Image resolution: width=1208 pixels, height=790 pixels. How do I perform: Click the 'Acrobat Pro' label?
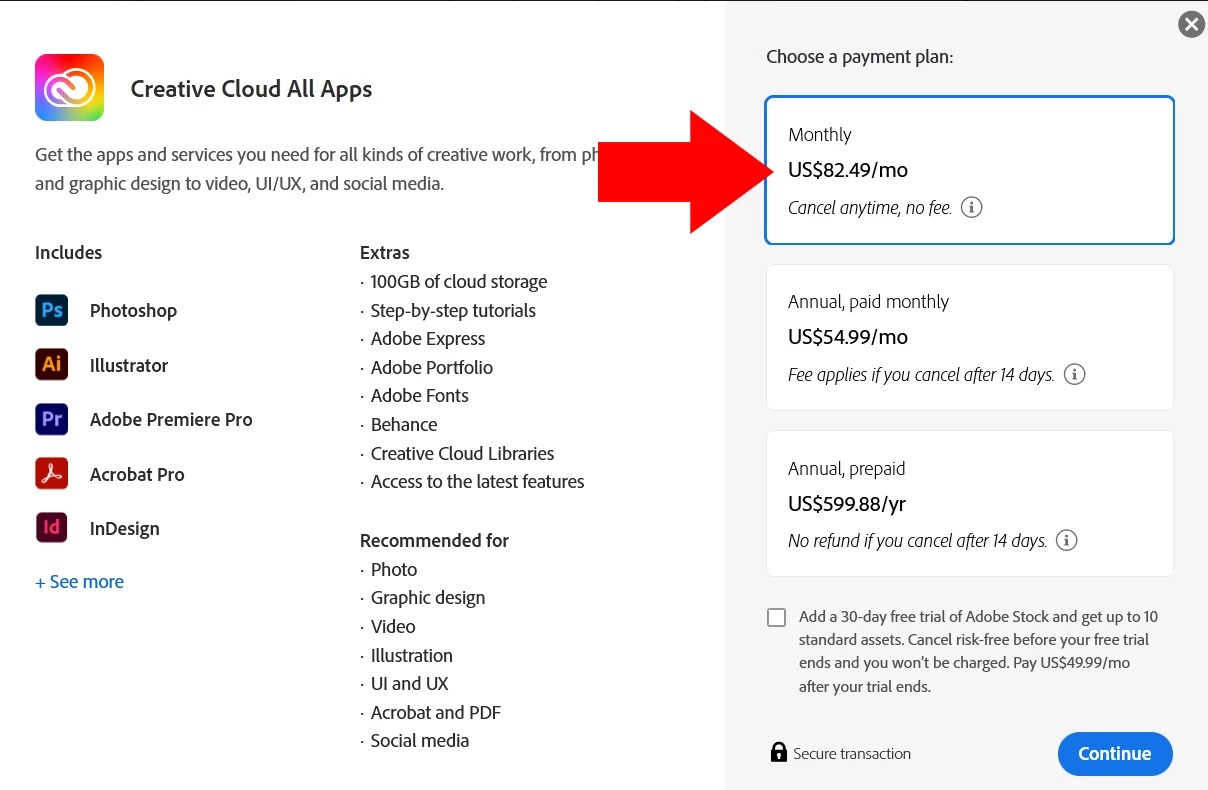click(137, 474)
